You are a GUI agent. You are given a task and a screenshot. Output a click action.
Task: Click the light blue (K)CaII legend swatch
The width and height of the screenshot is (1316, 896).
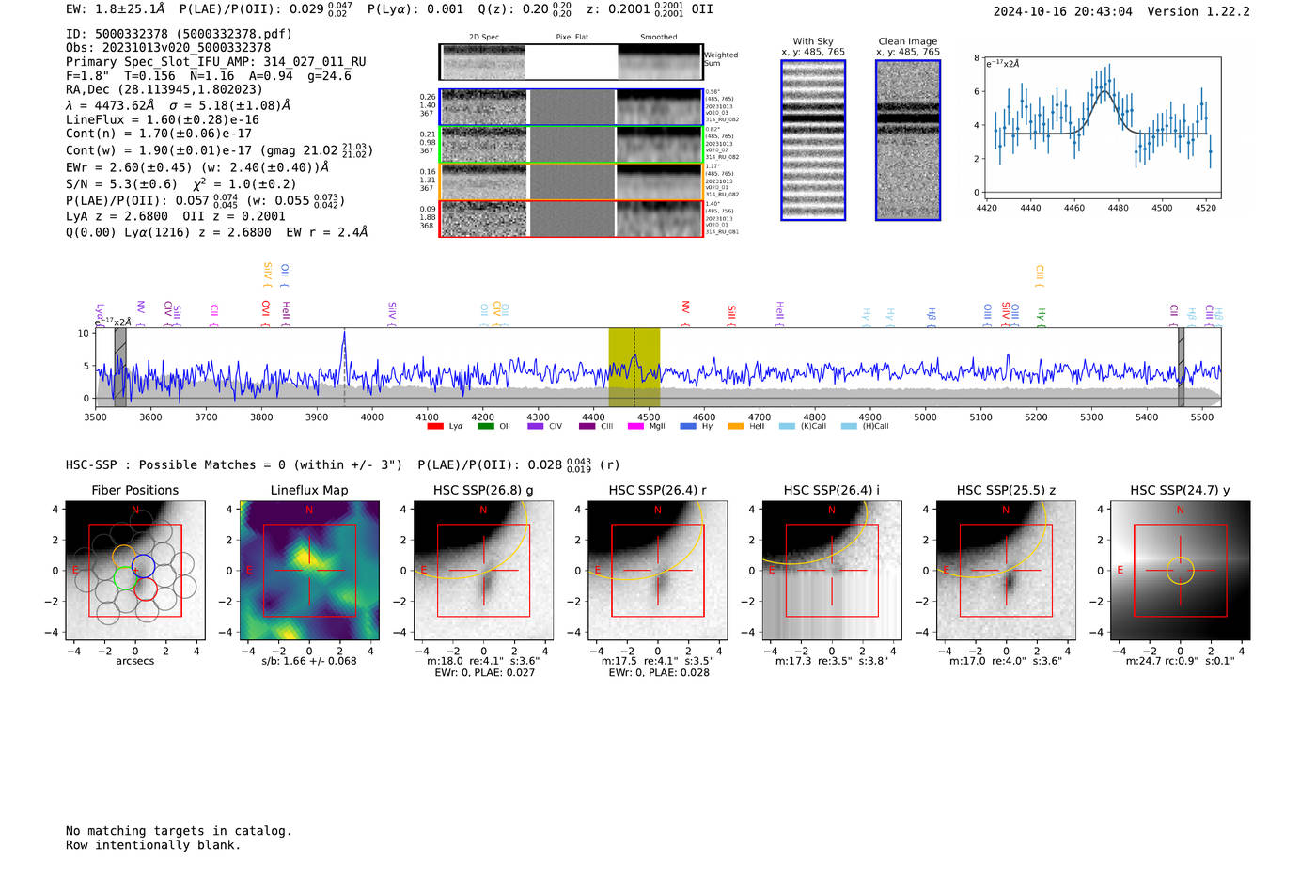coord(787,426)
